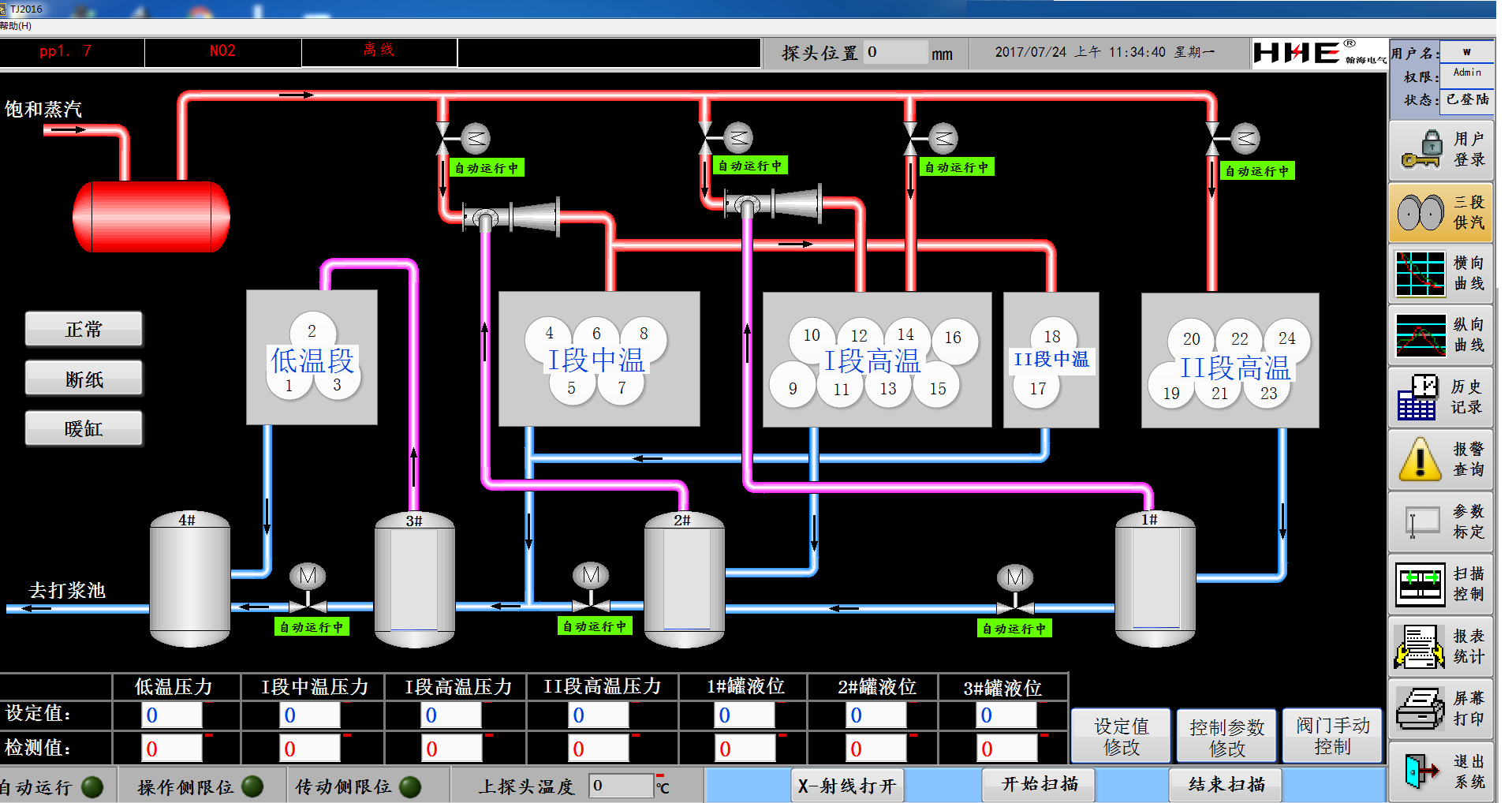The image size is (1512, 803).
Task: Click the 低温段 dryer group panel
Action: pos(312,357)
